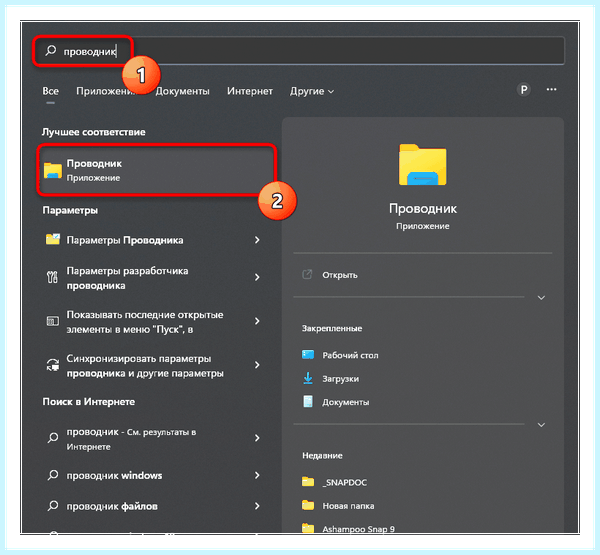The image size is (600, 555).
Task: Click the Документы document icon
Action: coord(308,402)
